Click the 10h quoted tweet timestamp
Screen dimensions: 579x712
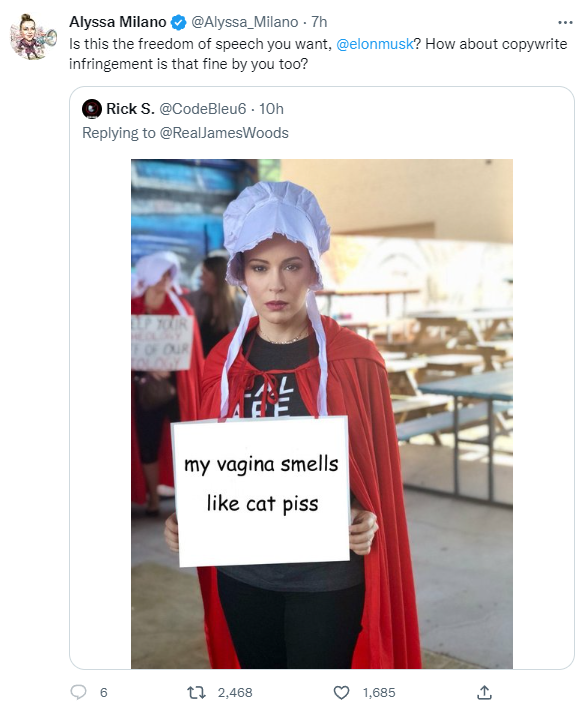click(271, 109)
